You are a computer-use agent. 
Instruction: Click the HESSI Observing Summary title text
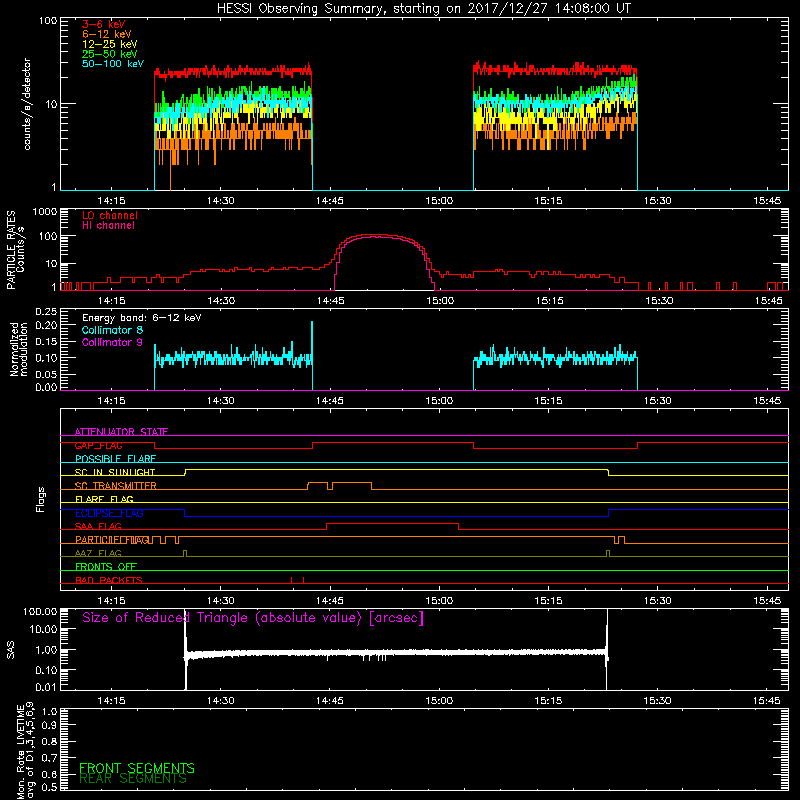click(424, 9)
